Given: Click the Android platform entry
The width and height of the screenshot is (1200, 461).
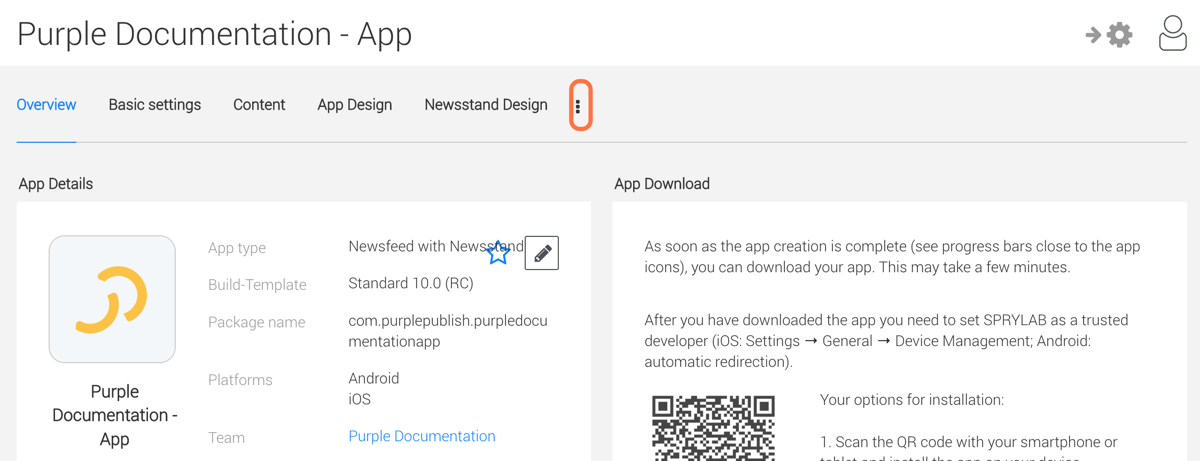Looking at the screenshot, I should [374, 378].
